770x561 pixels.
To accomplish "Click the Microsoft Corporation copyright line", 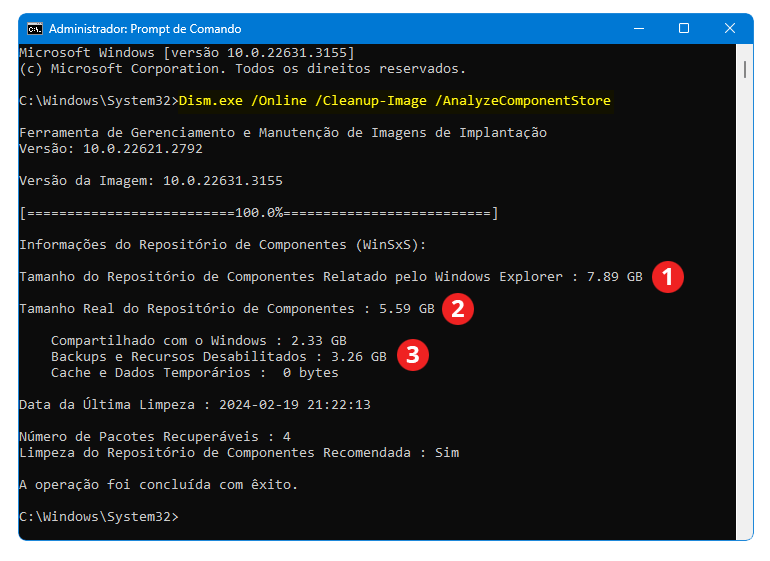I will pyautogui.click(x=243, y=69).
